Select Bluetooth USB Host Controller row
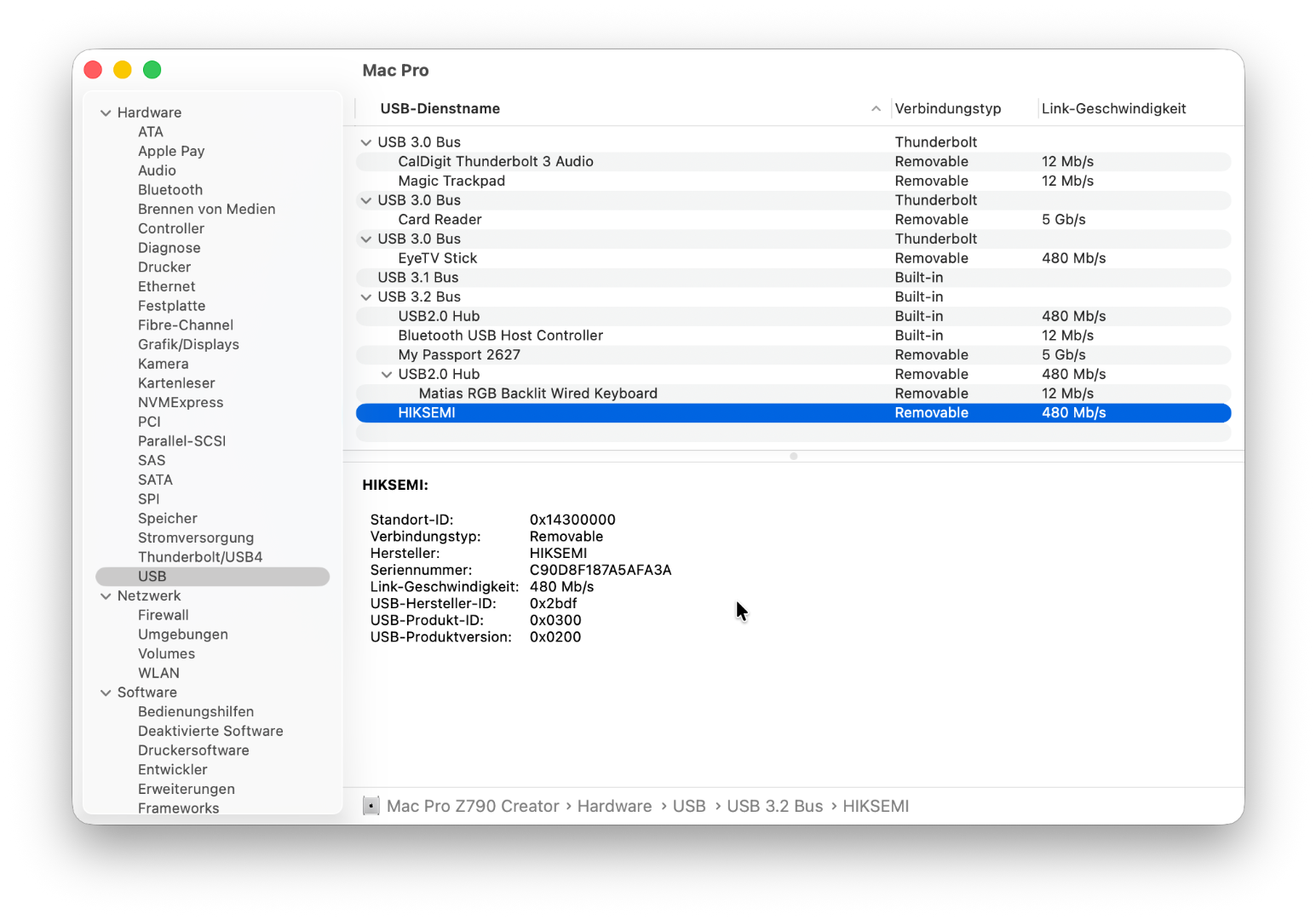Image resolution: width=1316 pixels, height=920 pixels. [794, 336]
